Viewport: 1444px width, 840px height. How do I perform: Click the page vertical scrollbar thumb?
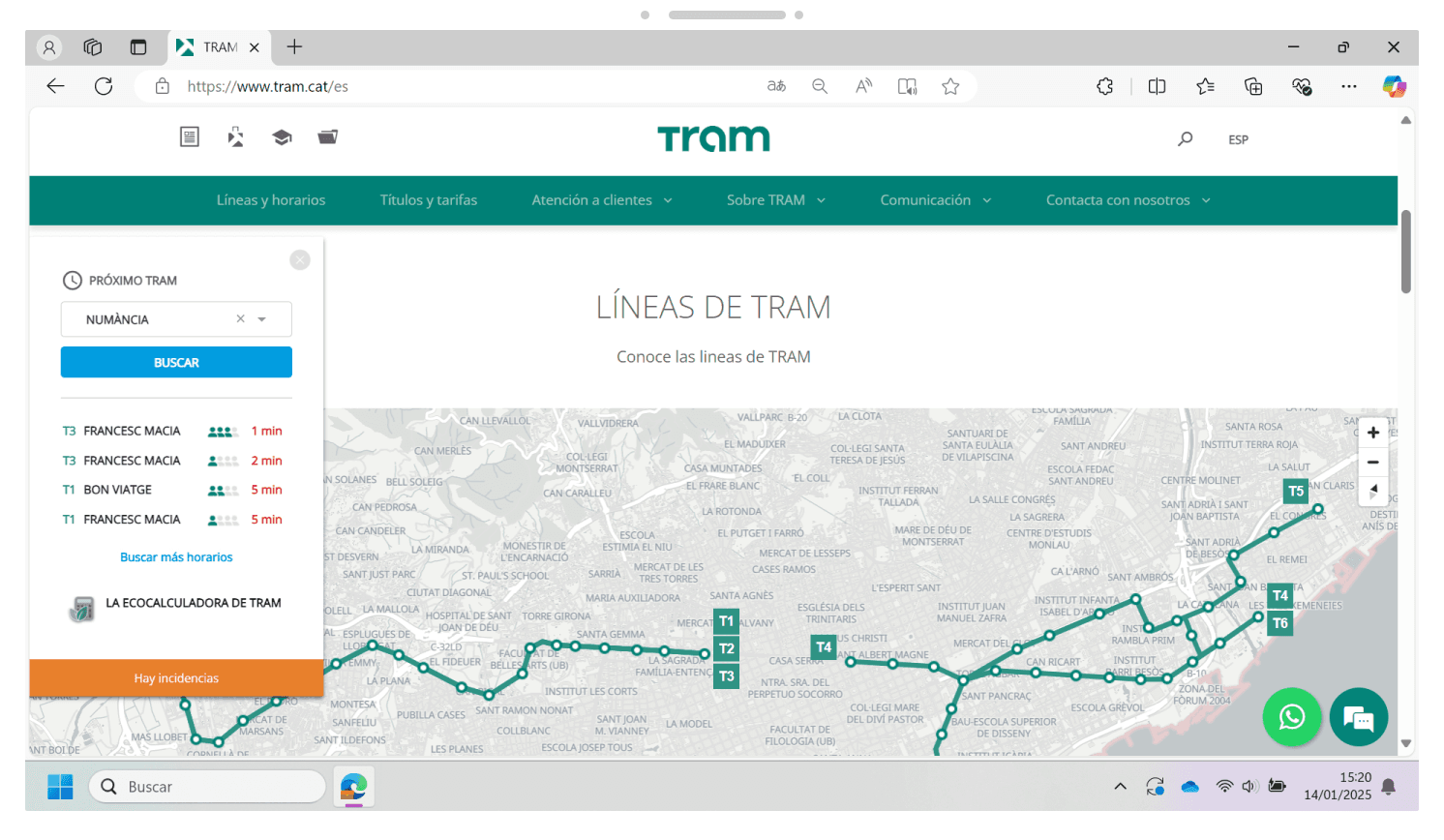tap(1406, 252)
